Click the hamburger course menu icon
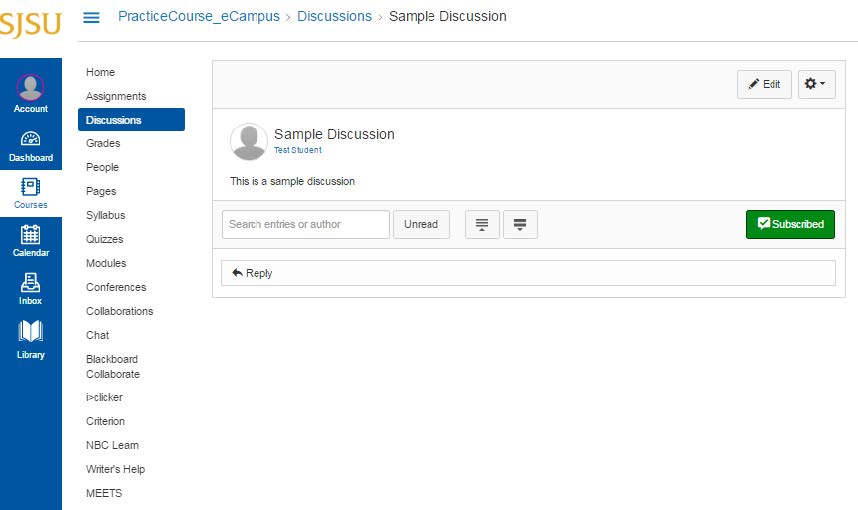Screen dimensions: 858x510 (x=91, y=17)
